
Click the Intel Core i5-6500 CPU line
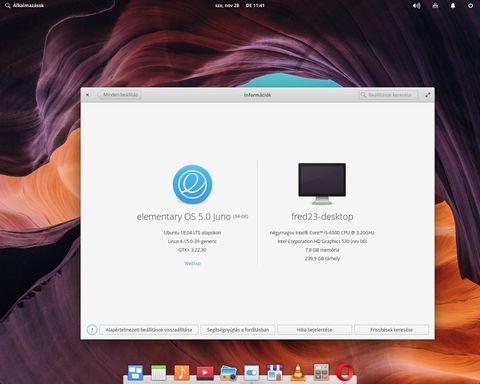(x=322, y=233)
